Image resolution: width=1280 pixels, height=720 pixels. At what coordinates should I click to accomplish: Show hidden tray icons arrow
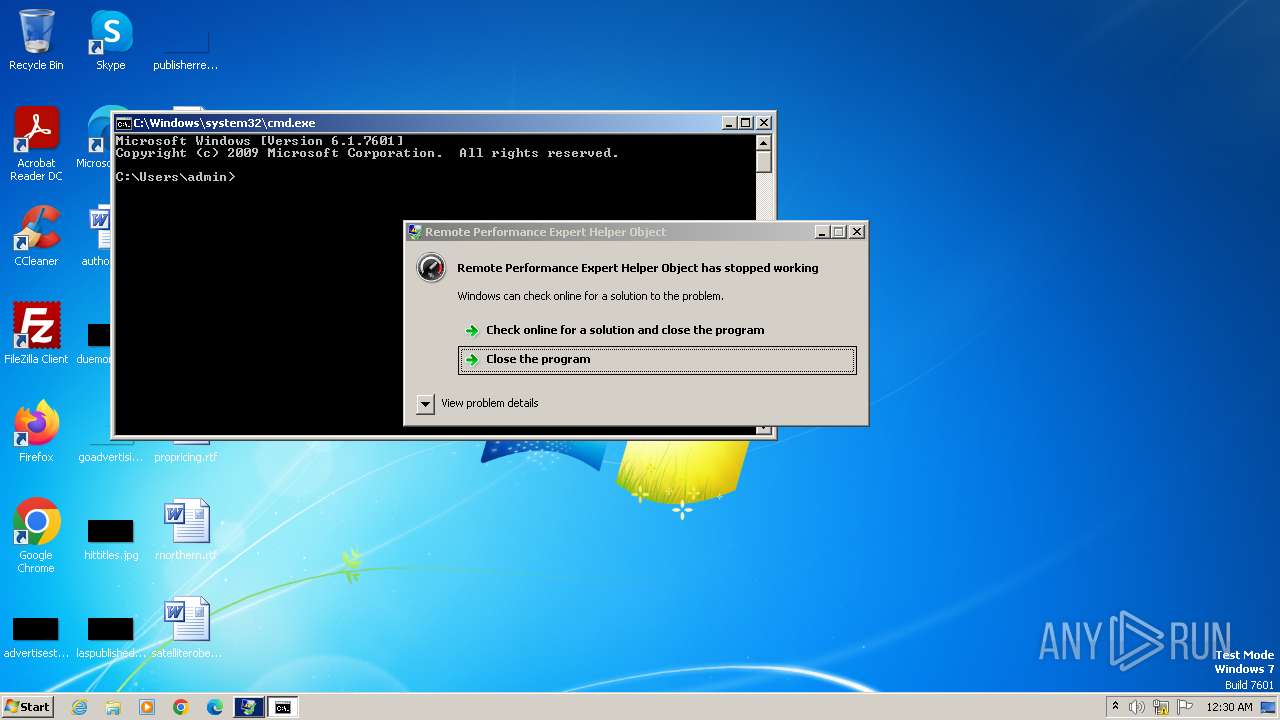pos(1115,706)
